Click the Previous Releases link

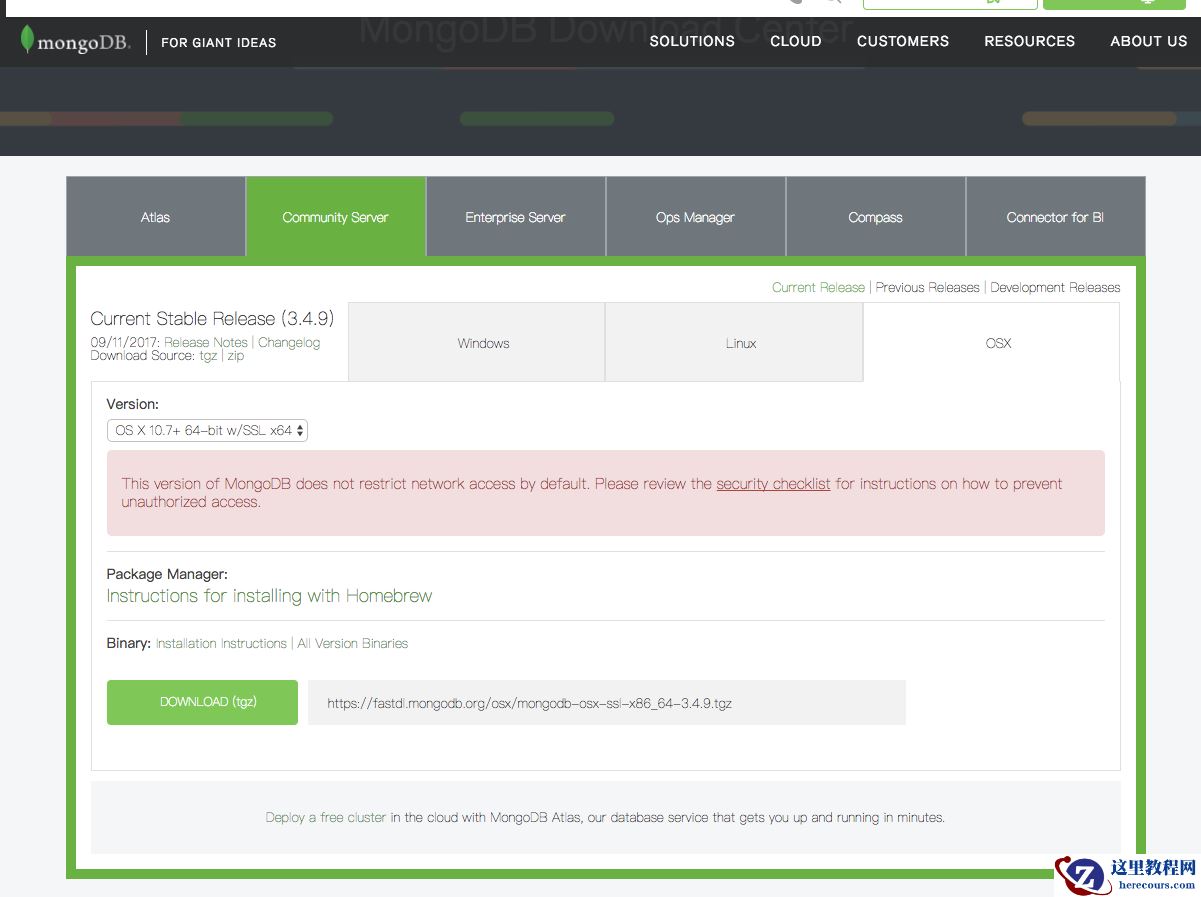926,287
